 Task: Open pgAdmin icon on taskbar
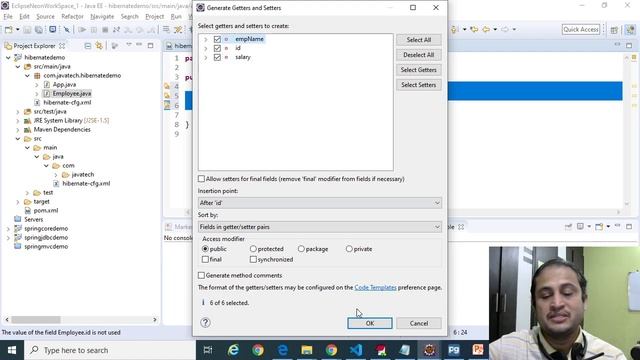pos(454,350)
